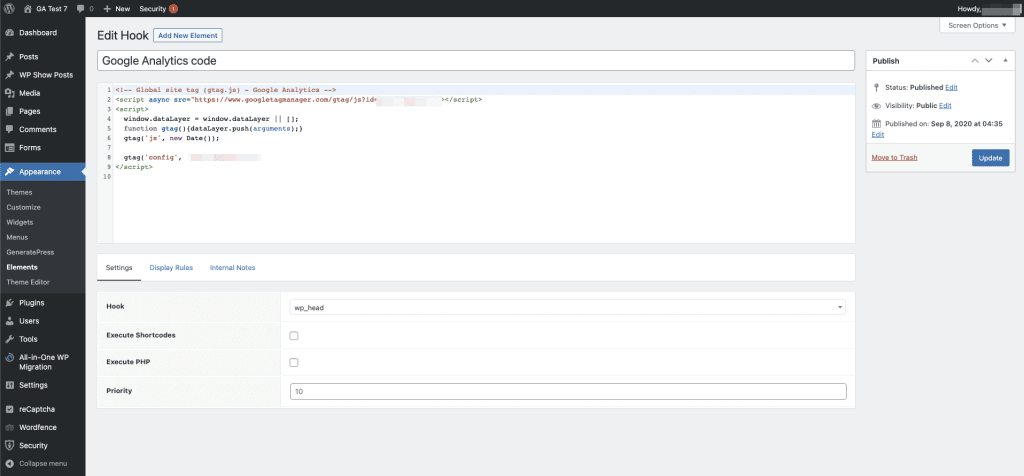Image resolution: width=1024 pixels, height=476 pixels.
Task: Click the Tools wrench icon
Action: tap(10, 339)
